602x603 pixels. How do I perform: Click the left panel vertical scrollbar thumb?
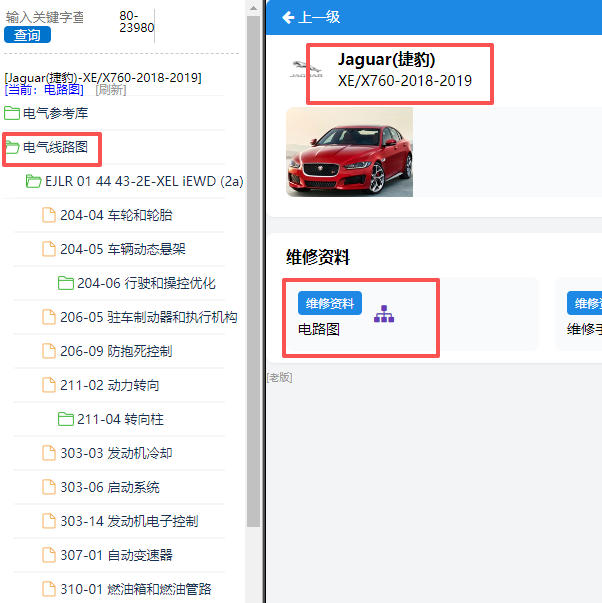(x=253, y=272)
